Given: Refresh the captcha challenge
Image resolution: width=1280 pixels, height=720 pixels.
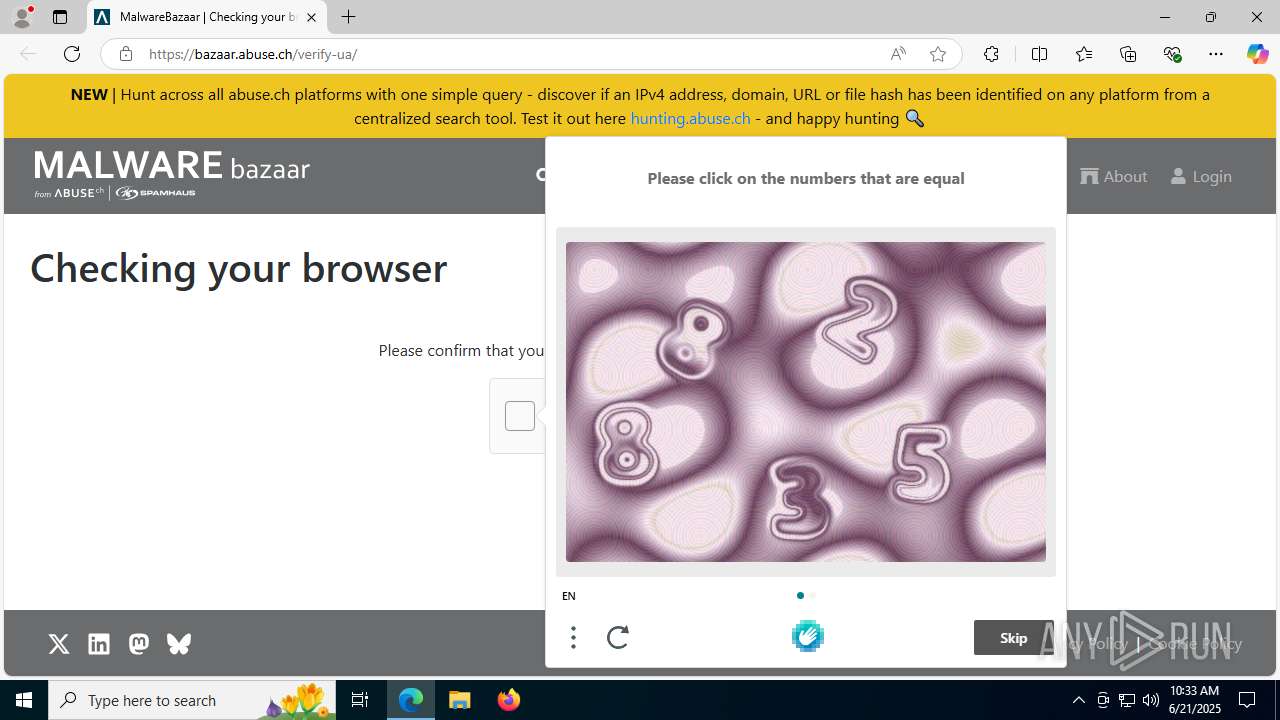Looking at the screenshot, I should pos(618,637).
